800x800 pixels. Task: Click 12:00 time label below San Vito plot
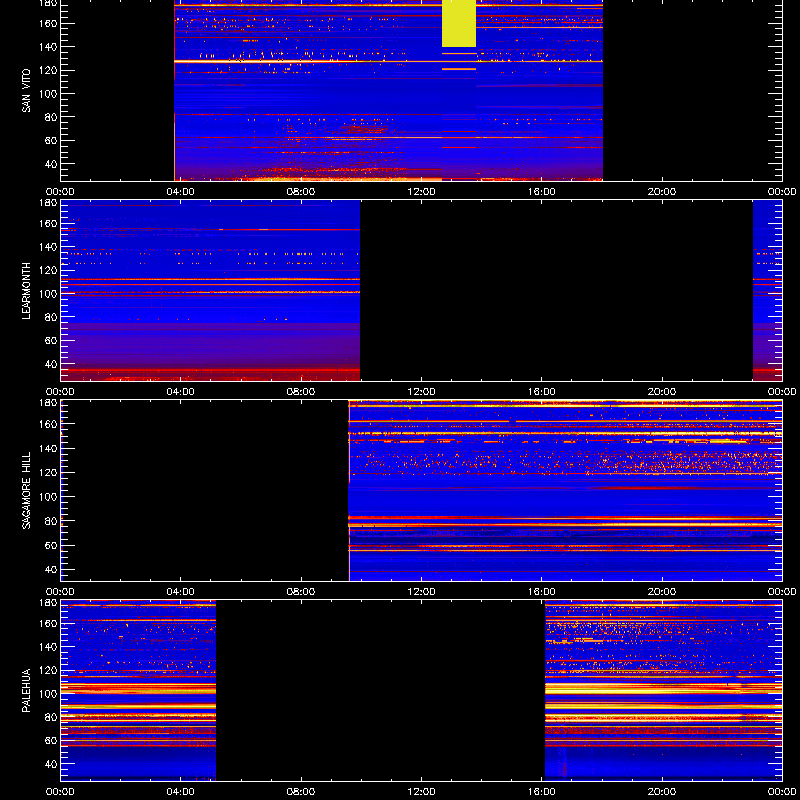coord(421,192)
